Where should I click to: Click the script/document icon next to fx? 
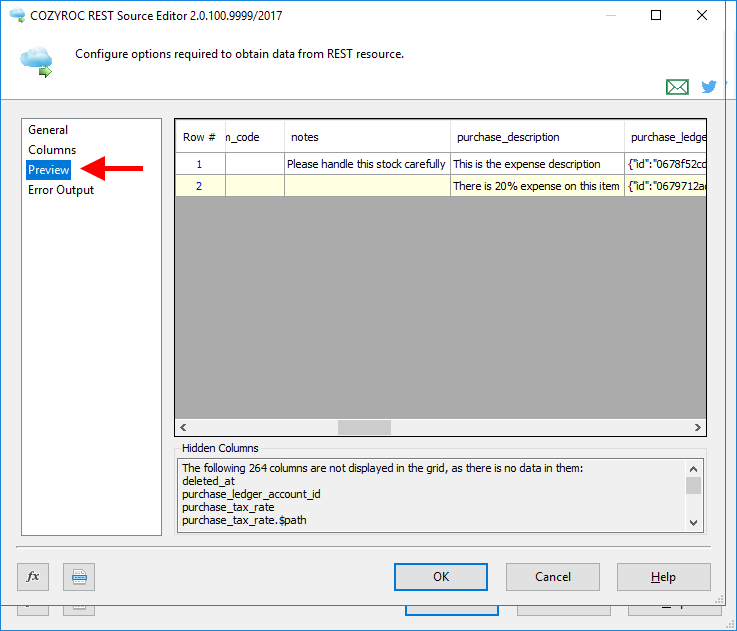point(79,576)
